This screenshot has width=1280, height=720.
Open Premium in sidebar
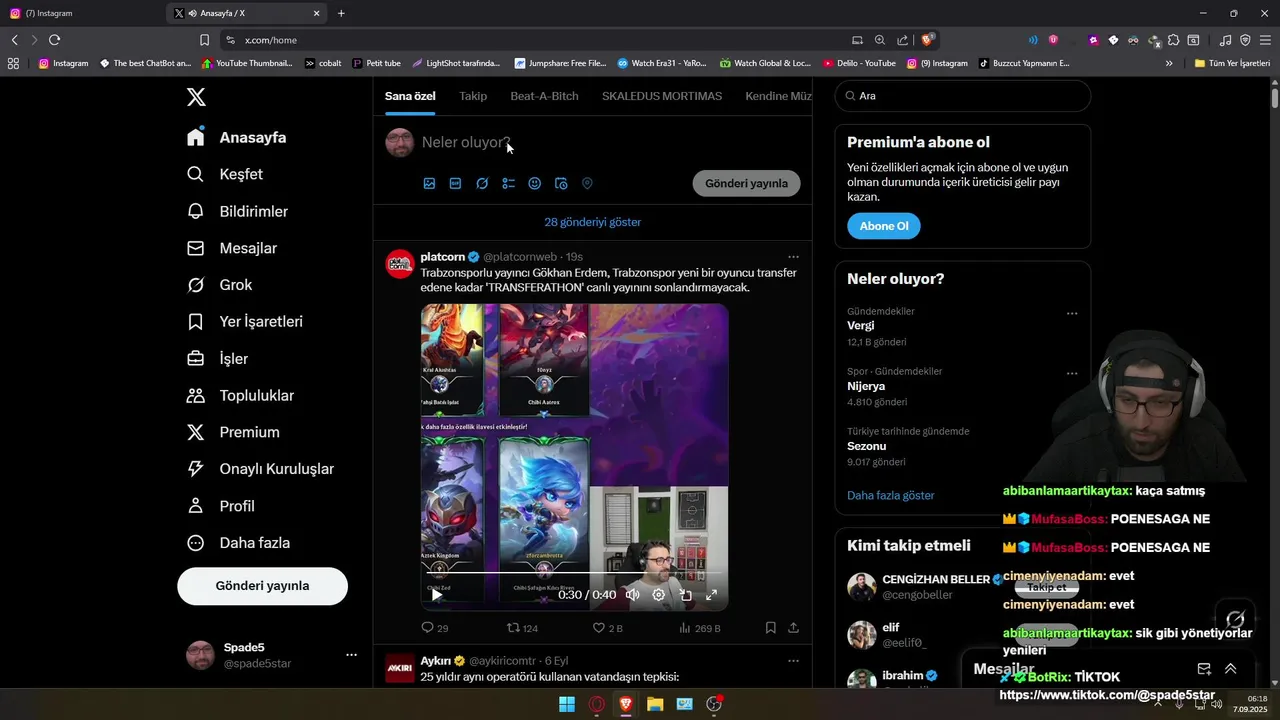pos(233,432)
